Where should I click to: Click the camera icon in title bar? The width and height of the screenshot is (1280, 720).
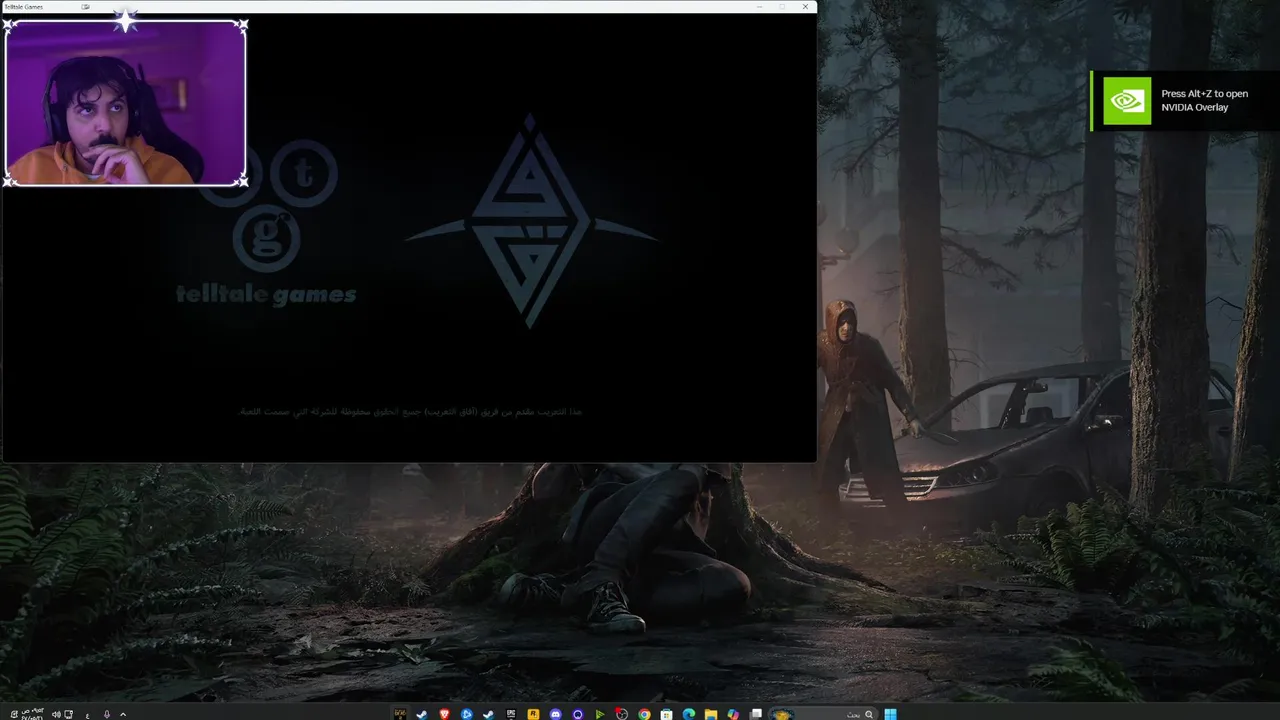click(86, 7)
